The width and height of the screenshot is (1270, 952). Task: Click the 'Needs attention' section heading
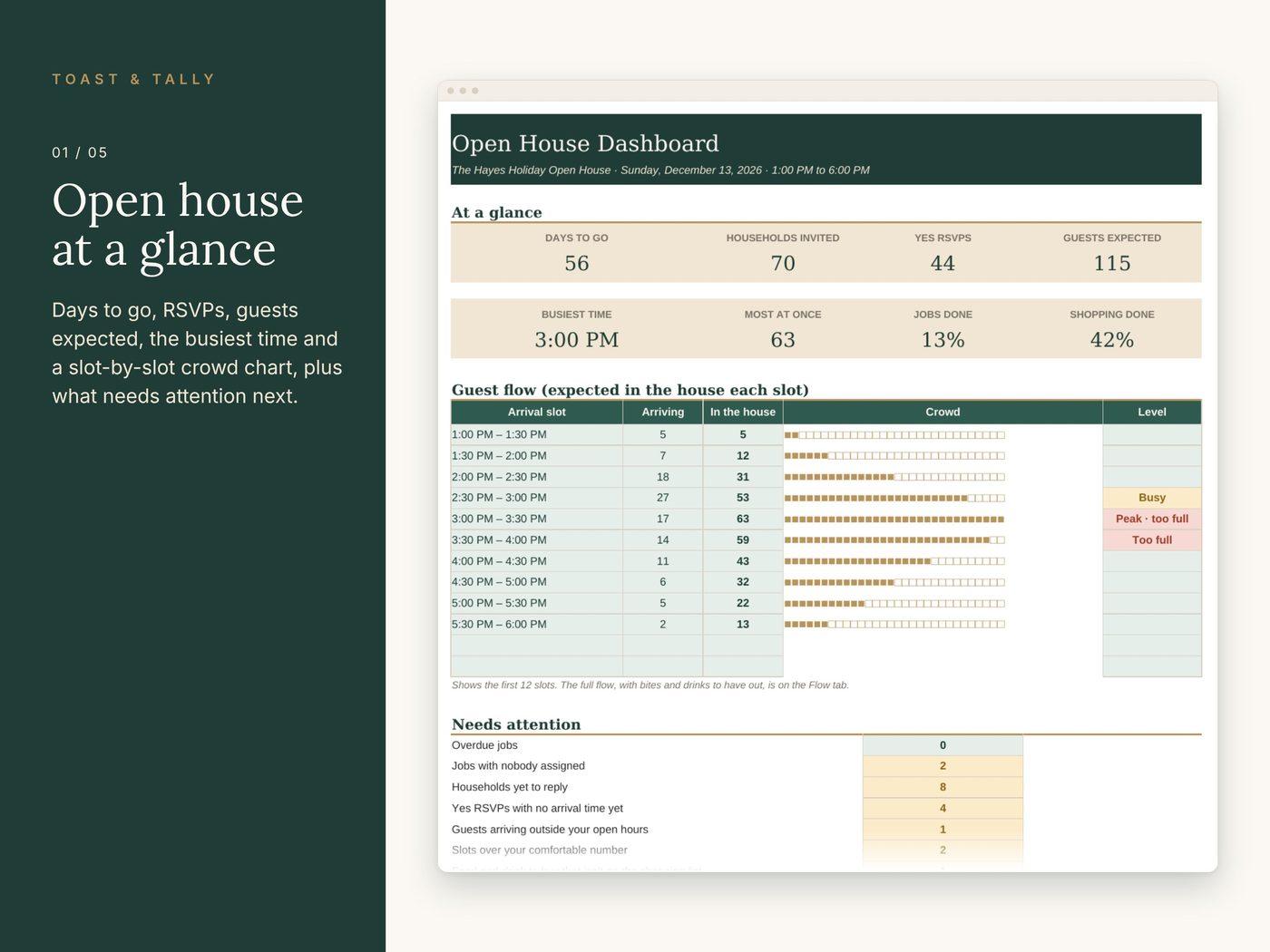click(516, 724)
